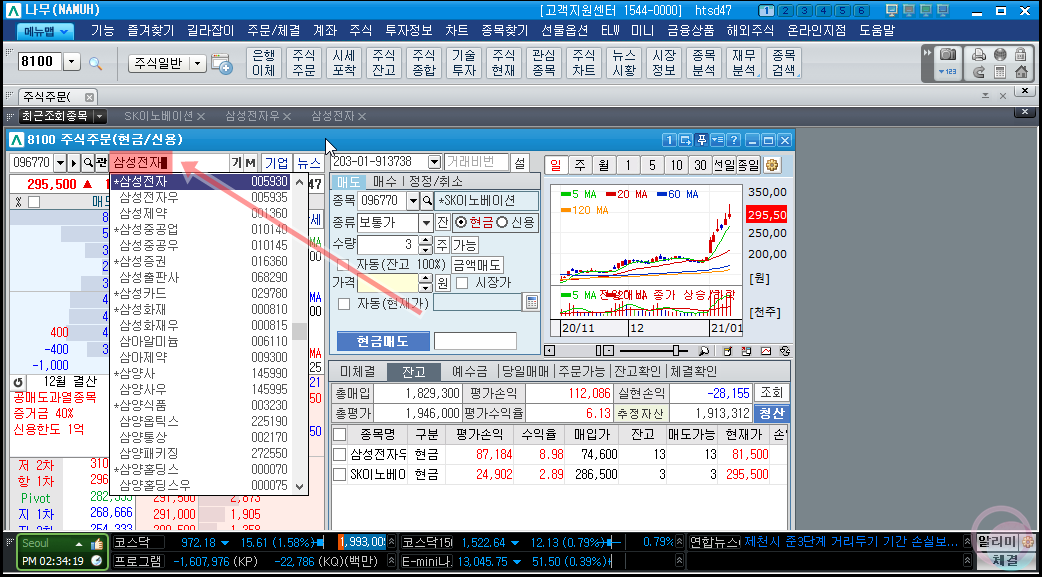Open the camera screenshot icon in the top-right toolbar
Viewport: 1042px width, 577px height.
[x=948, y=55]
